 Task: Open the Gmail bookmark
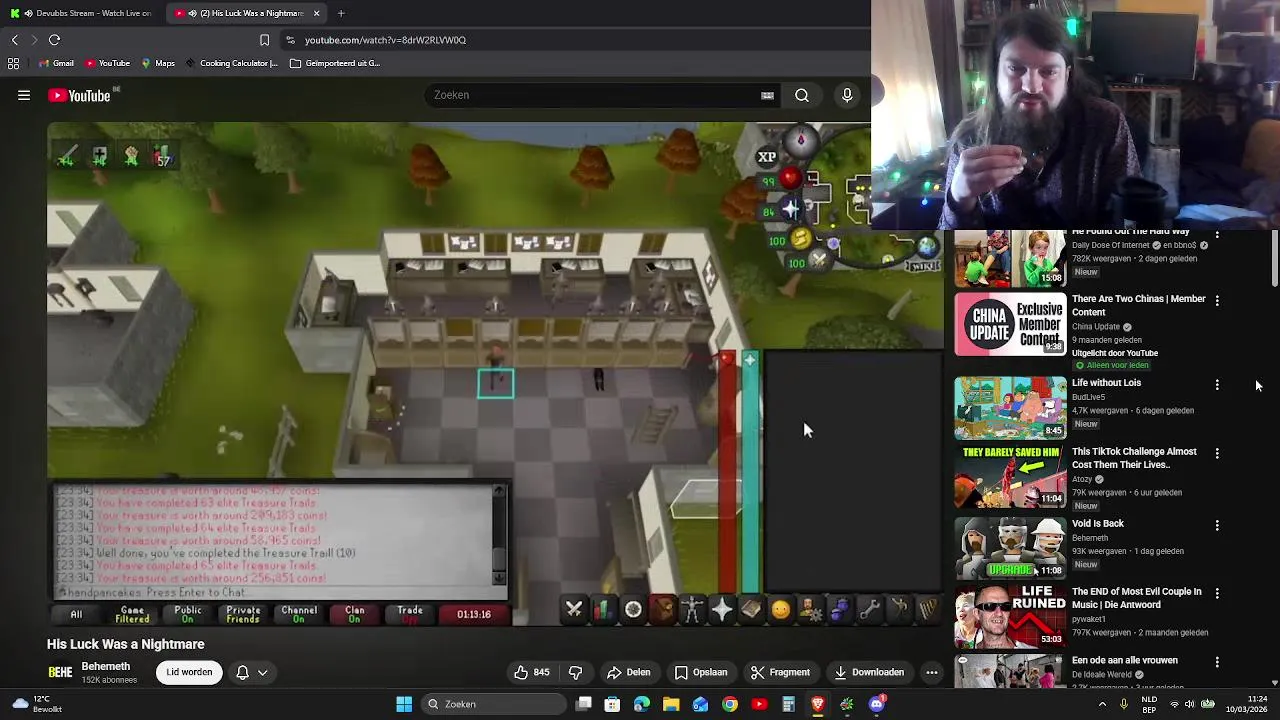coord(56,63)
